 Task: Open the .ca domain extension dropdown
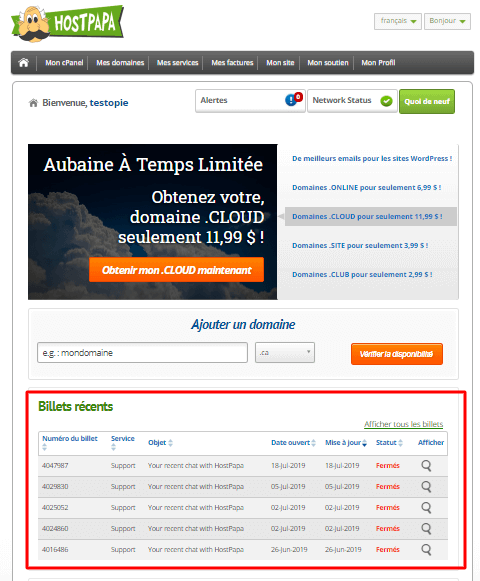pyautogui.click(x=285, y=352)
